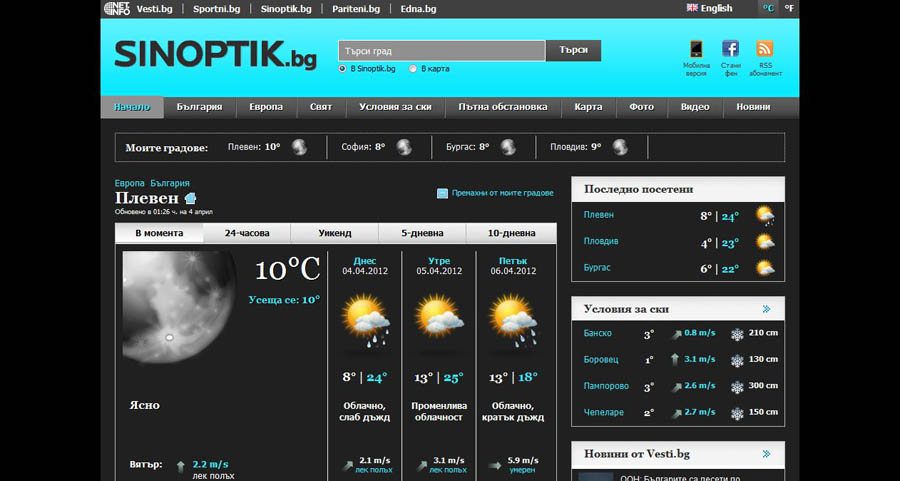Open the Pariteni.bg link in the top bar

356,9
